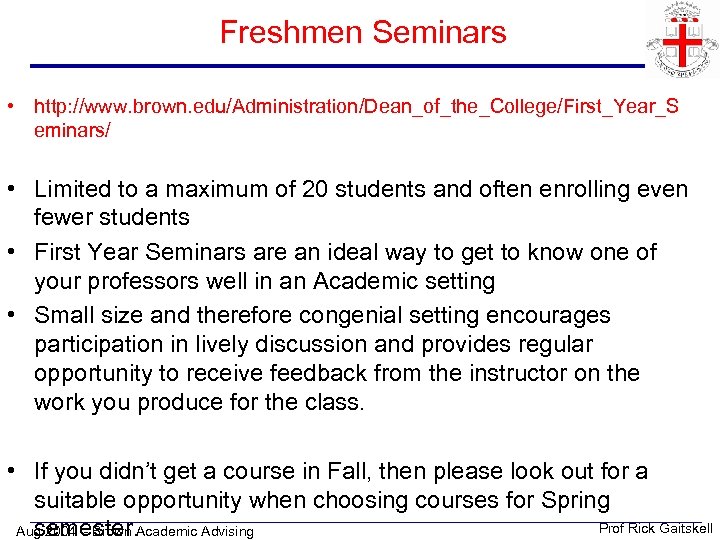This screenshot has height=540, width=720.
Task: Click the "opportunity to receive feedback" line
Action: pos(336,373)
